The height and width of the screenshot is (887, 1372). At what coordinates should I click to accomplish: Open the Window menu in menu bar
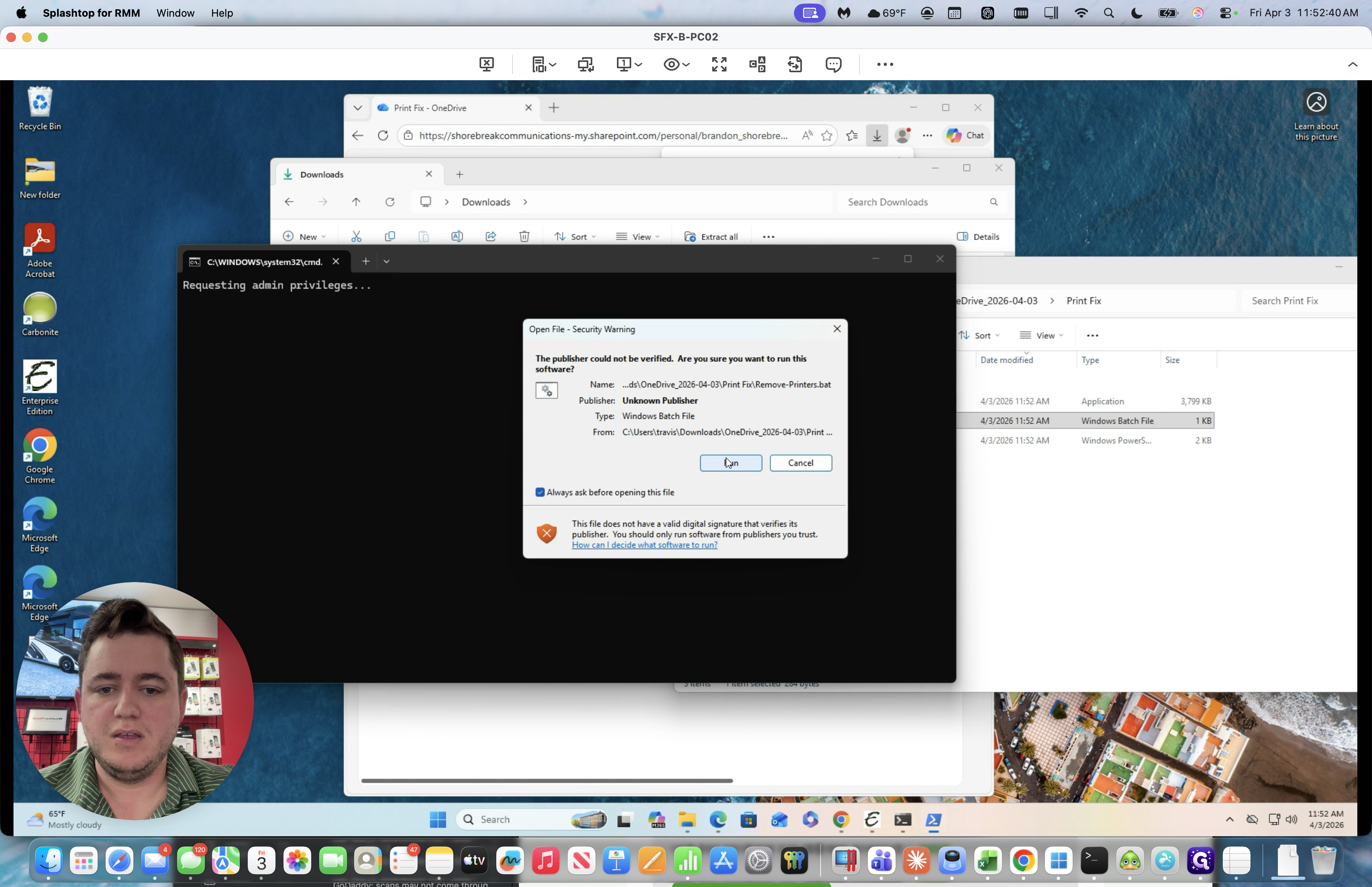pos(175,13)
